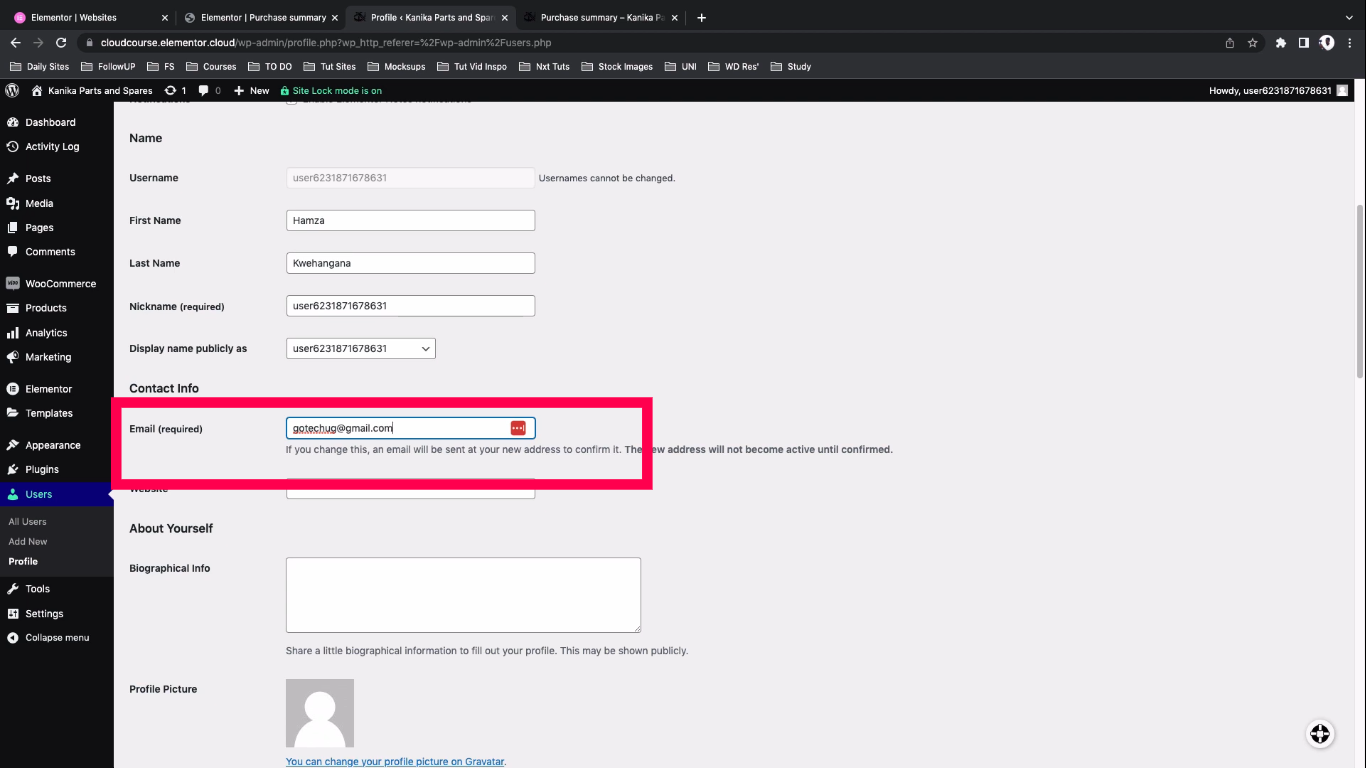Open browser extensions puzzle icon

pyautogui.click(x=1280, y=43)
